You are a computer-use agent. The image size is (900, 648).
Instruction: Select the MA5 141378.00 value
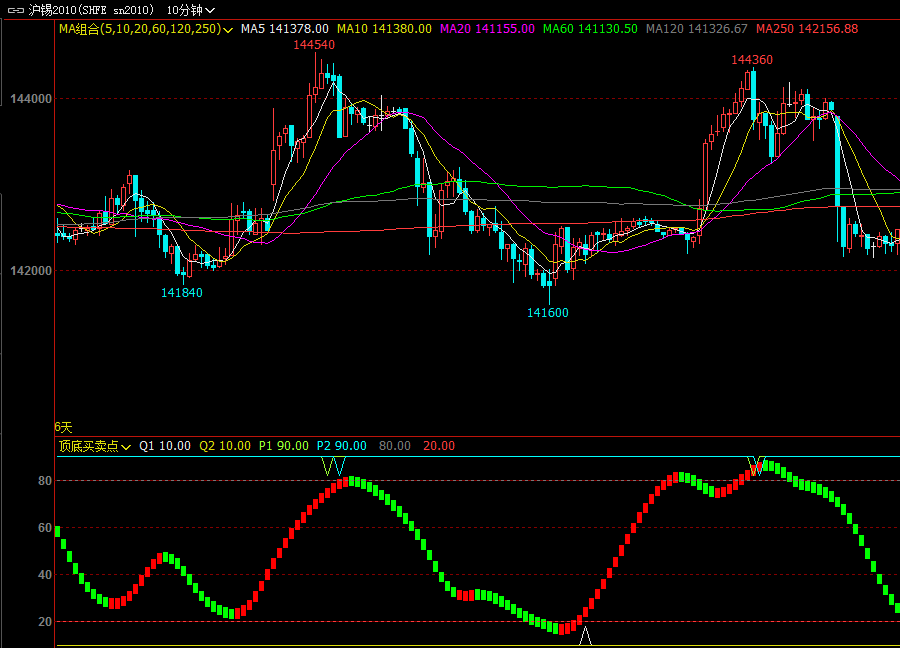coord(285,29)
